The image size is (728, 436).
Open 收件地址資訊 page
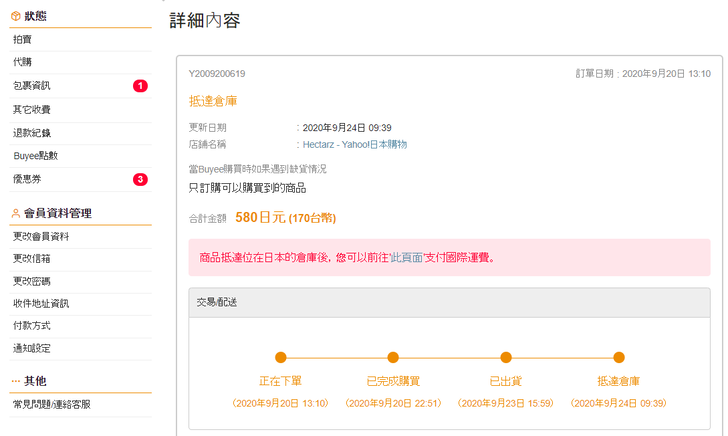(41, 304)
